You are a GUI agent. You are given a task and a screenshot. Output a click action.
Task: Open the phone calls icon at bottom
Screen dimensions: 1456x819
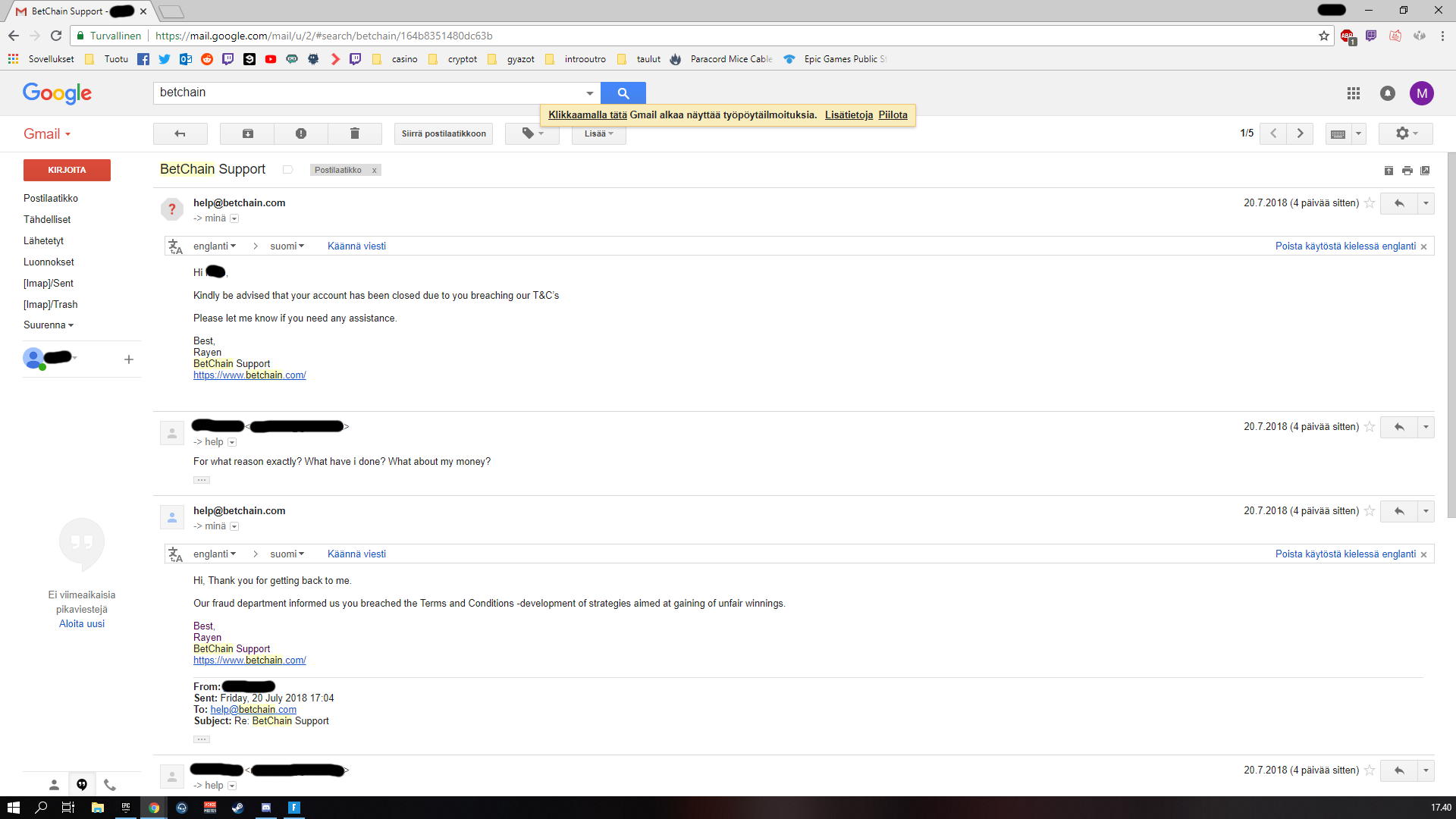110,785
